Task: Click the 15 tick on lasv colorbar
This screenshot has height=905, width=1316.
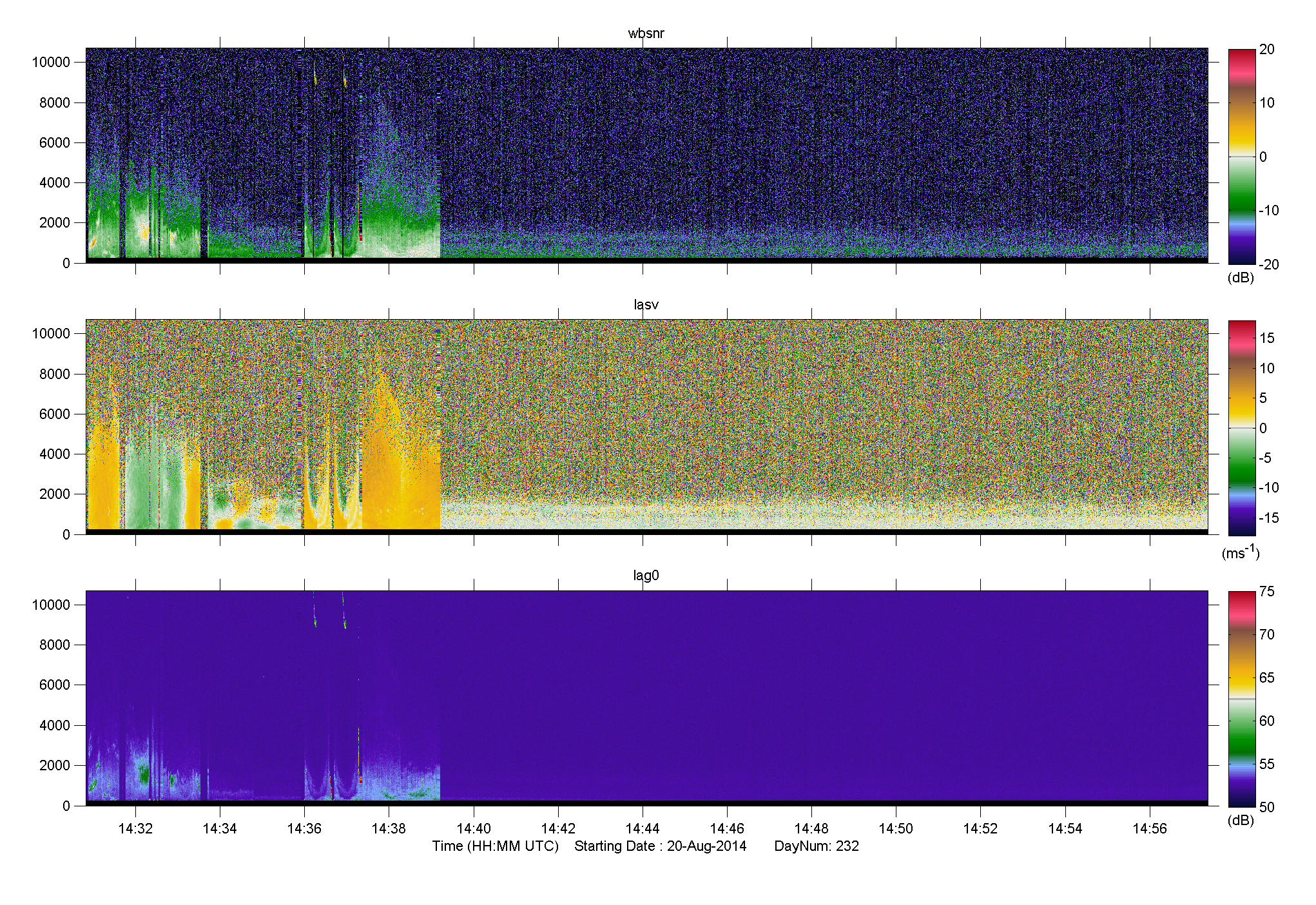Action: click(x=1267, y=338)
